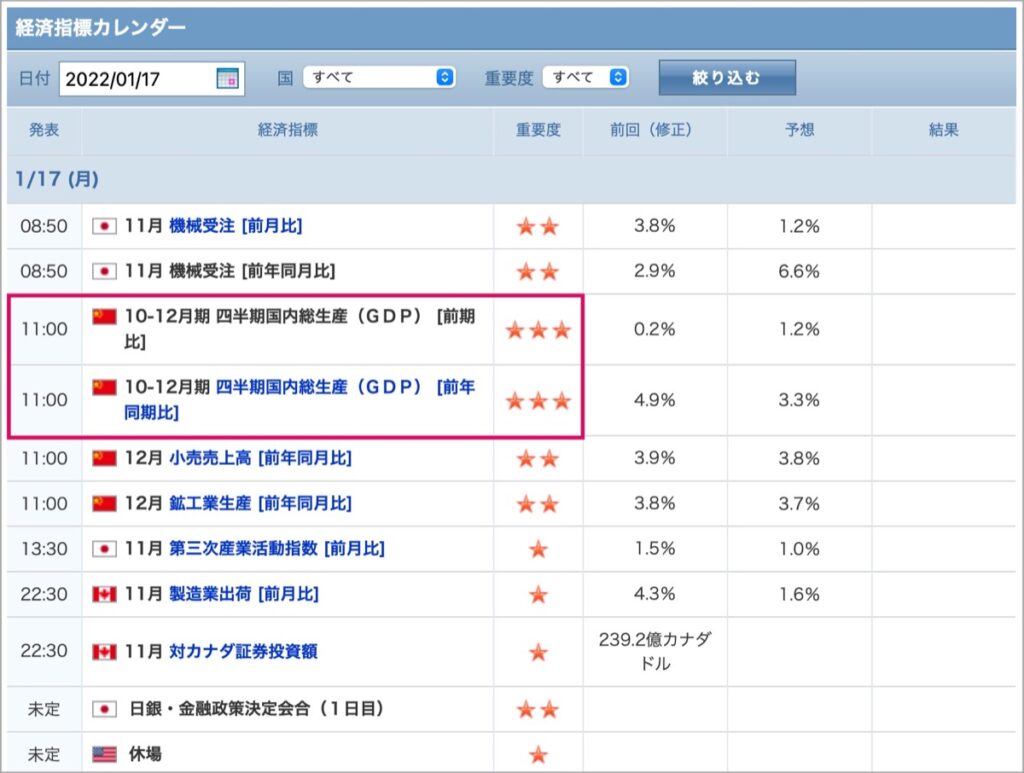Open the calendar date picker icon

[x=227, y=78]
